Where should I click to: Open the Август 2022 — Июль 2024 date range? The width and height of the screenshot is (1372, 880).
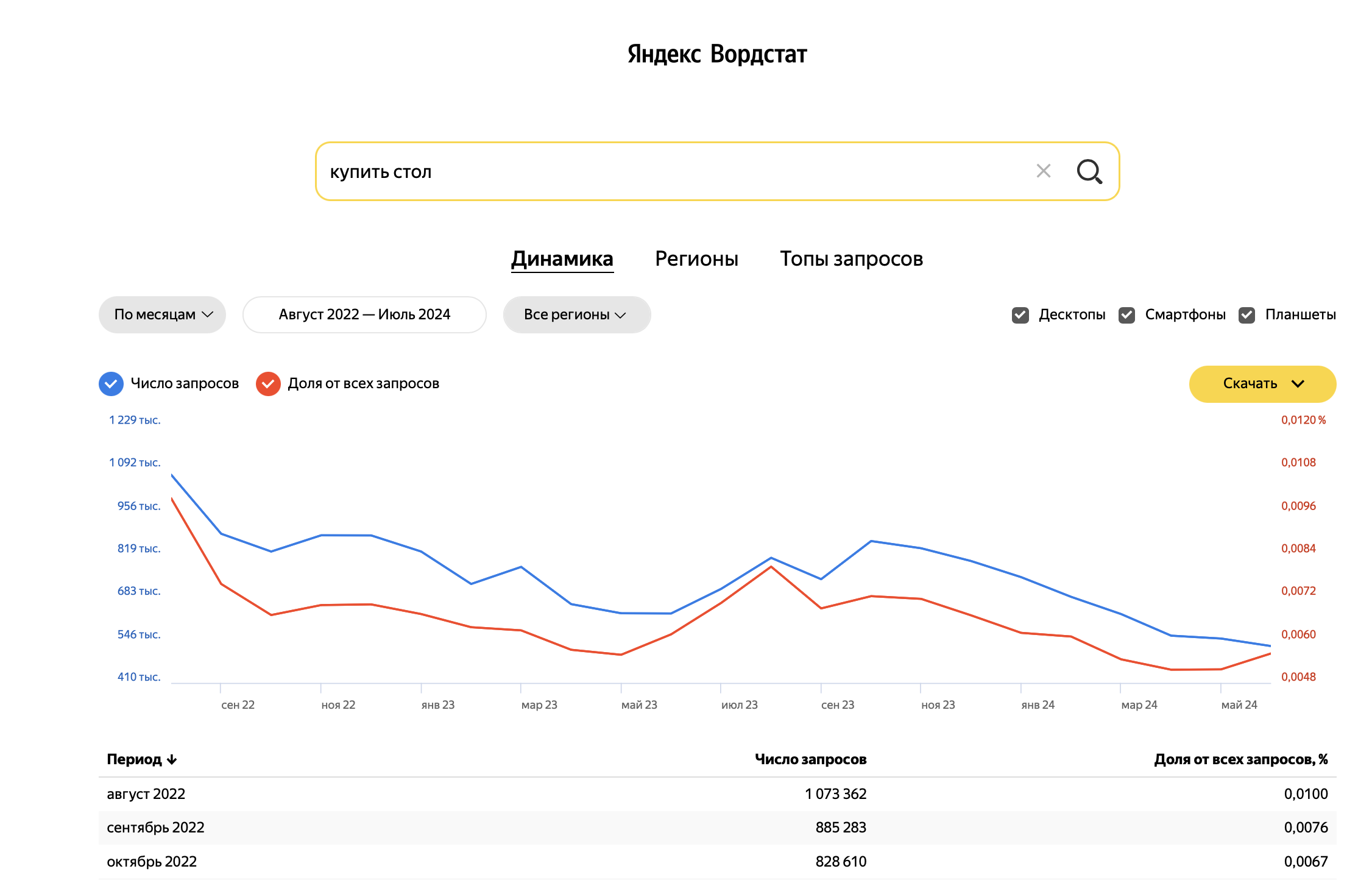pos(364,314)
